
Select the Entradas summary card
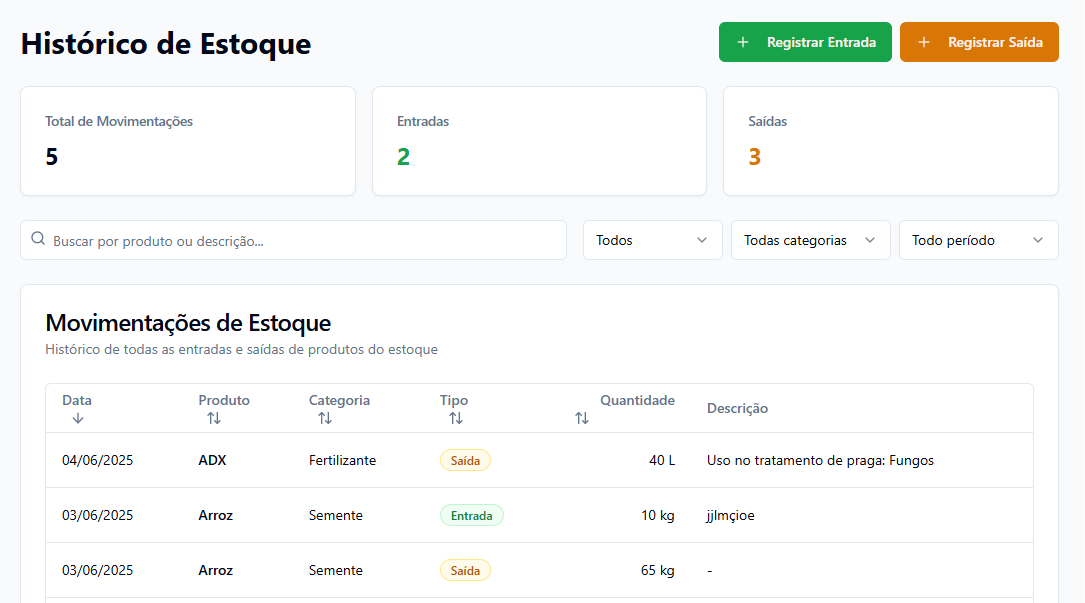click(540, 141)
